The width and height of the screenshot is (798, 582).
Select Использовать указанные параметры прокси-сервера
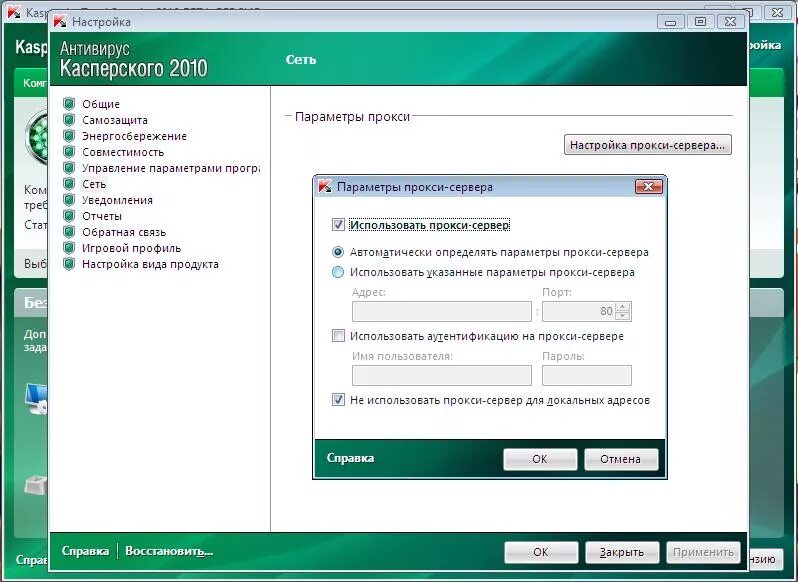[338, 272]
